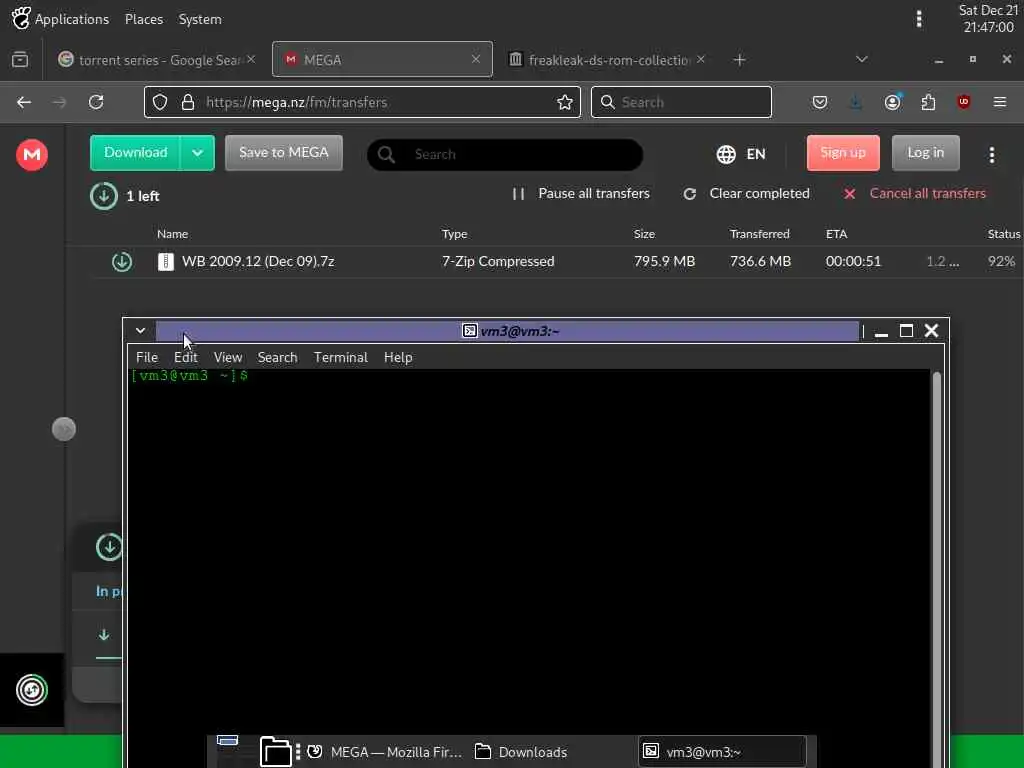Image resolution: width=1024 pixels, height=768 pixels.
Task: Focus the MEGA search field
Action: click(x=505, y=155)
